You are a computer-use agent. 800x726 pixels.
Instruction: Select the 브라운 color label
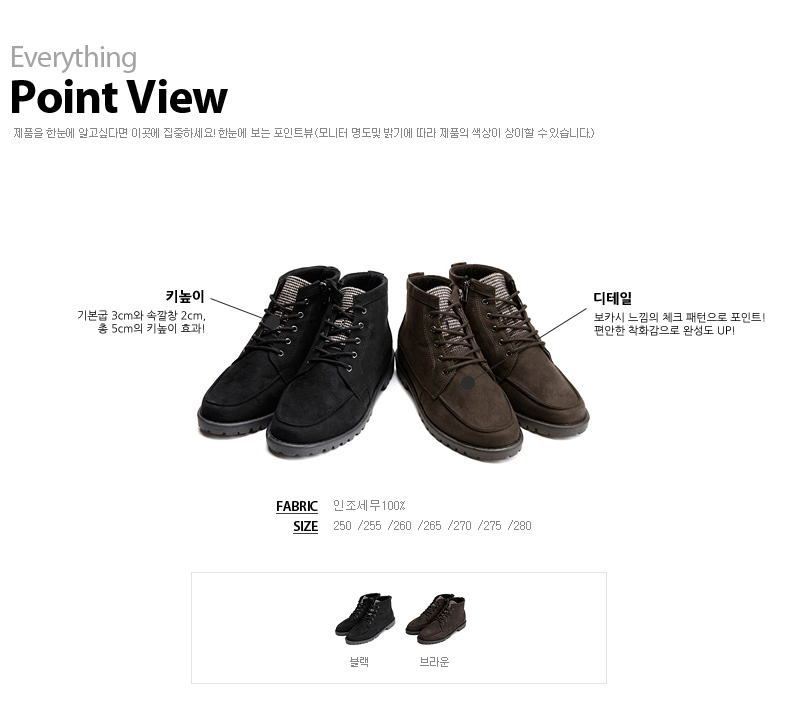tap(434, 662)
